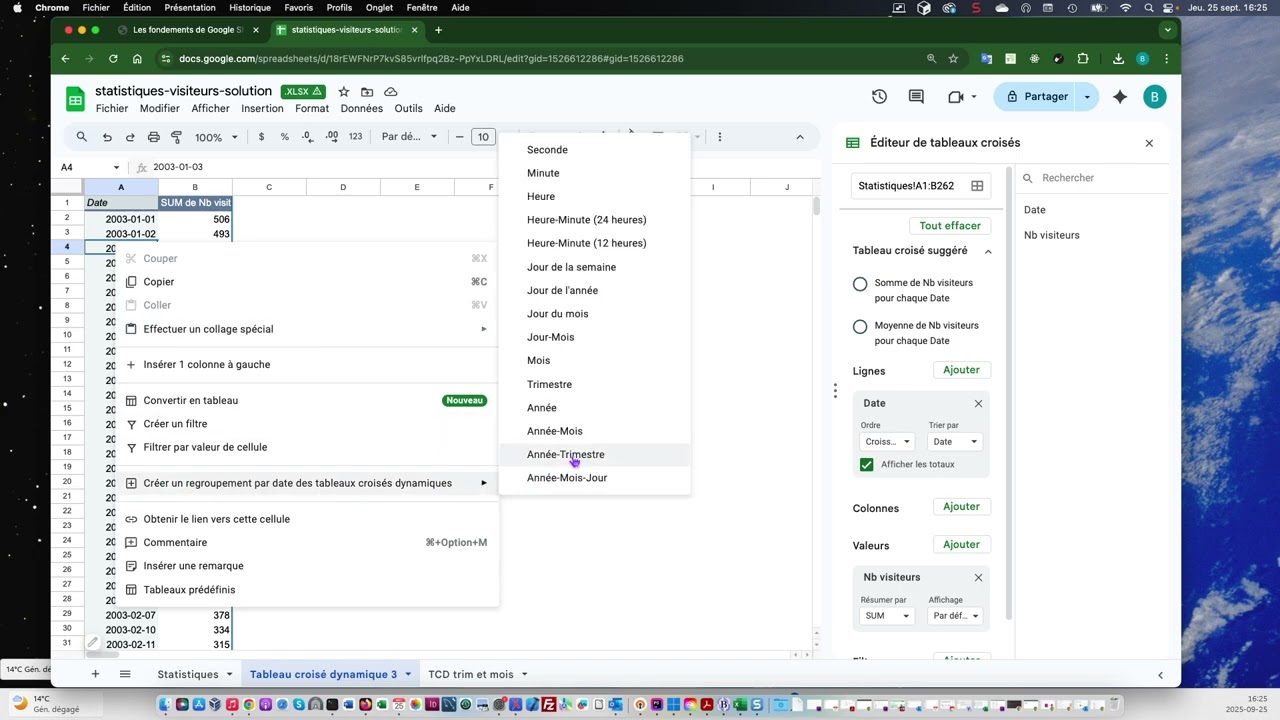Select Copier in context menu
1280x720 pixels.
click(x=307, y=282)
